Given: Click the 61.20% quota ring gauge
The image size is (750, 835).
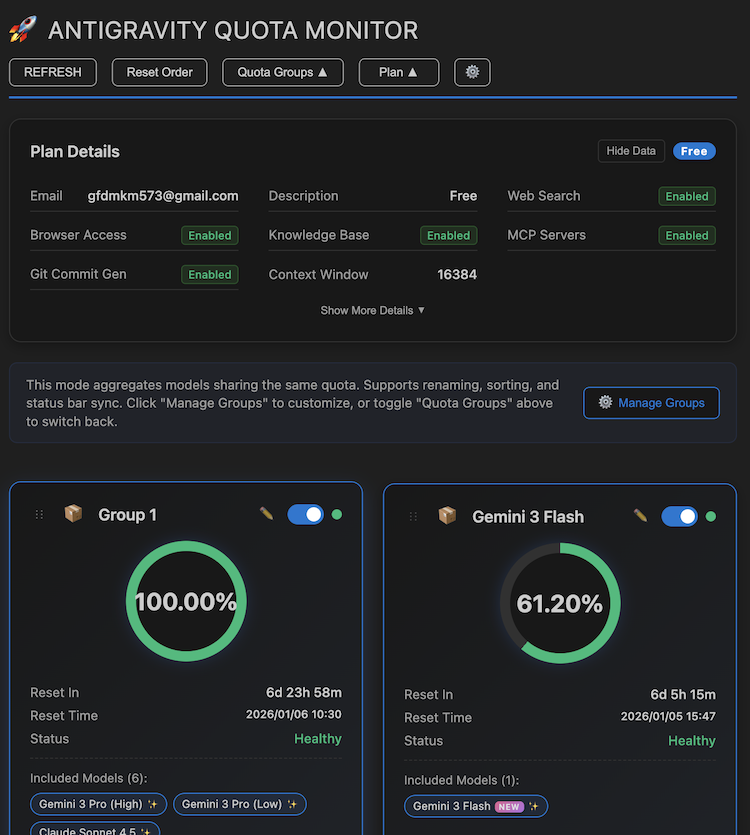Looking at the screenshot, I should pyautogui.click(x=560, y=603).
